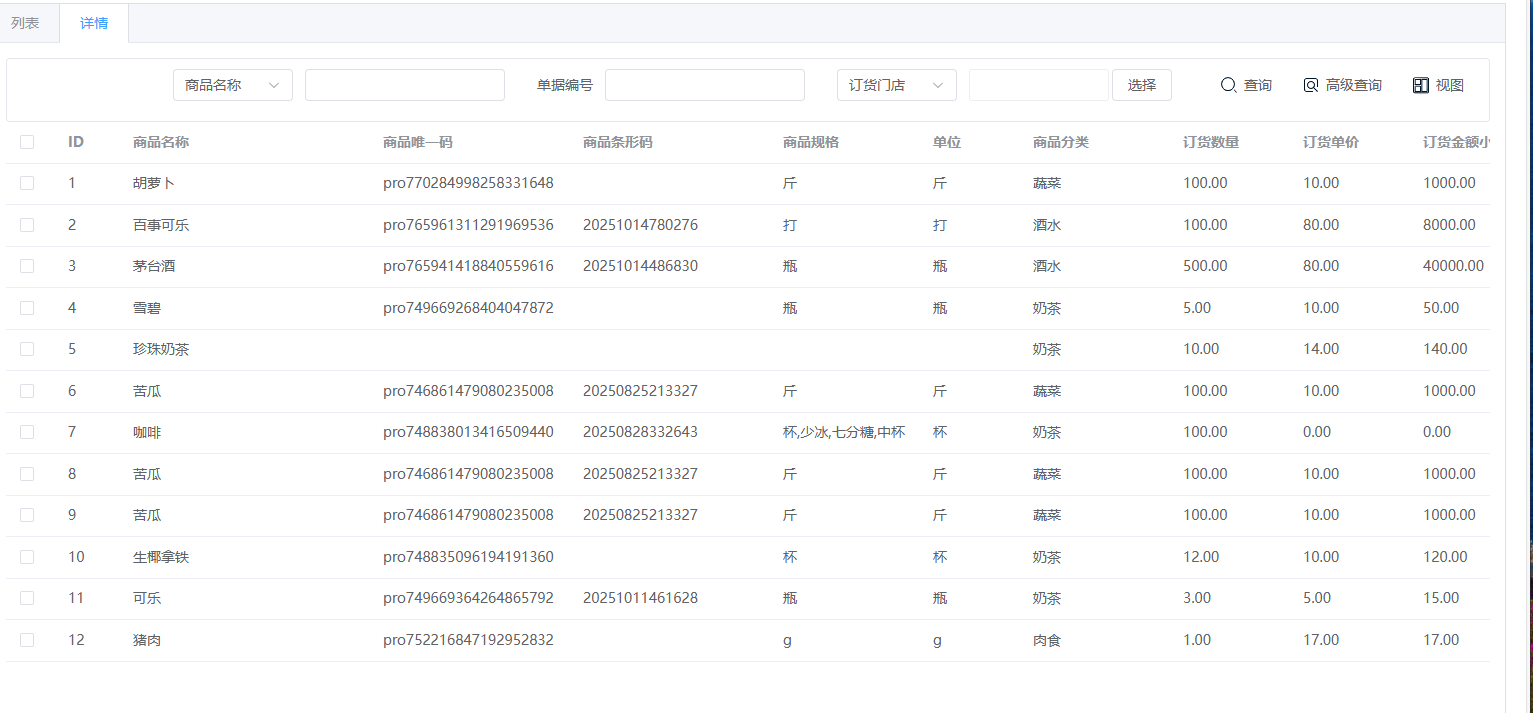Click the 查询 search text button

pos(1257,86)
